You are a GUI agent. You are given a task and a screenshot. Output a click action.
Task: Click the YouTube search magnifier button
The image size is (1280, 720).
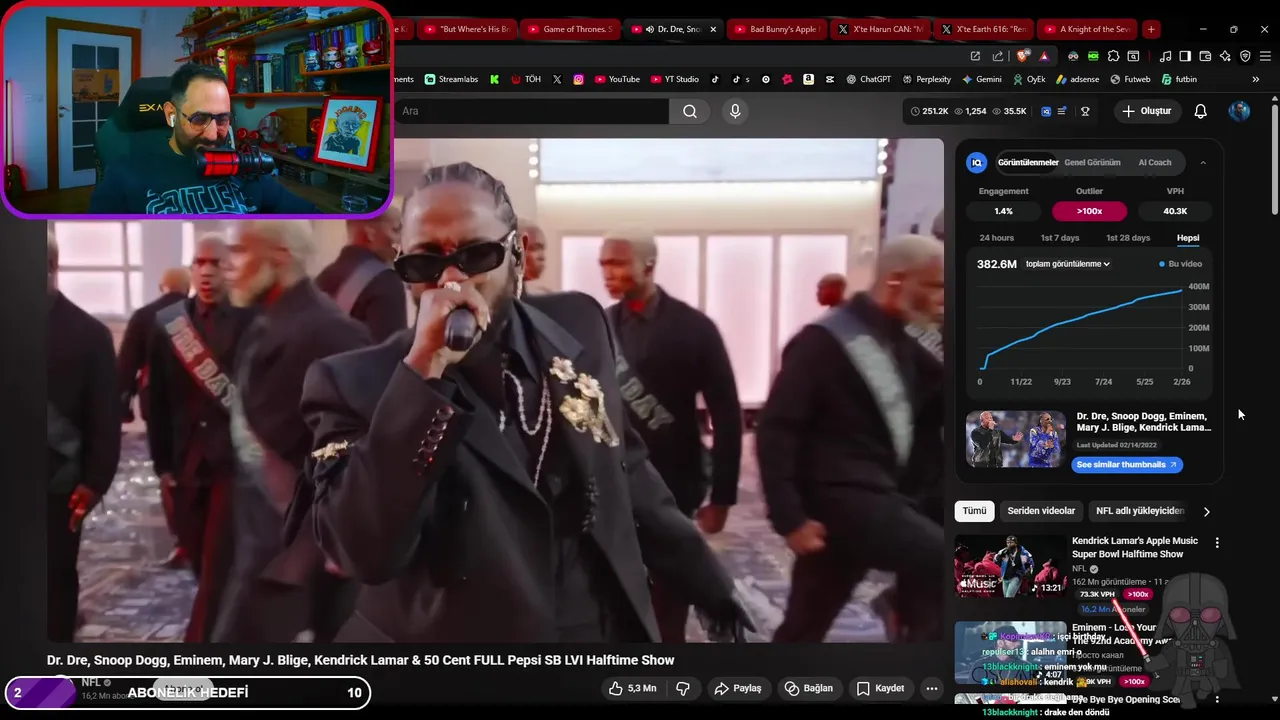690,111
